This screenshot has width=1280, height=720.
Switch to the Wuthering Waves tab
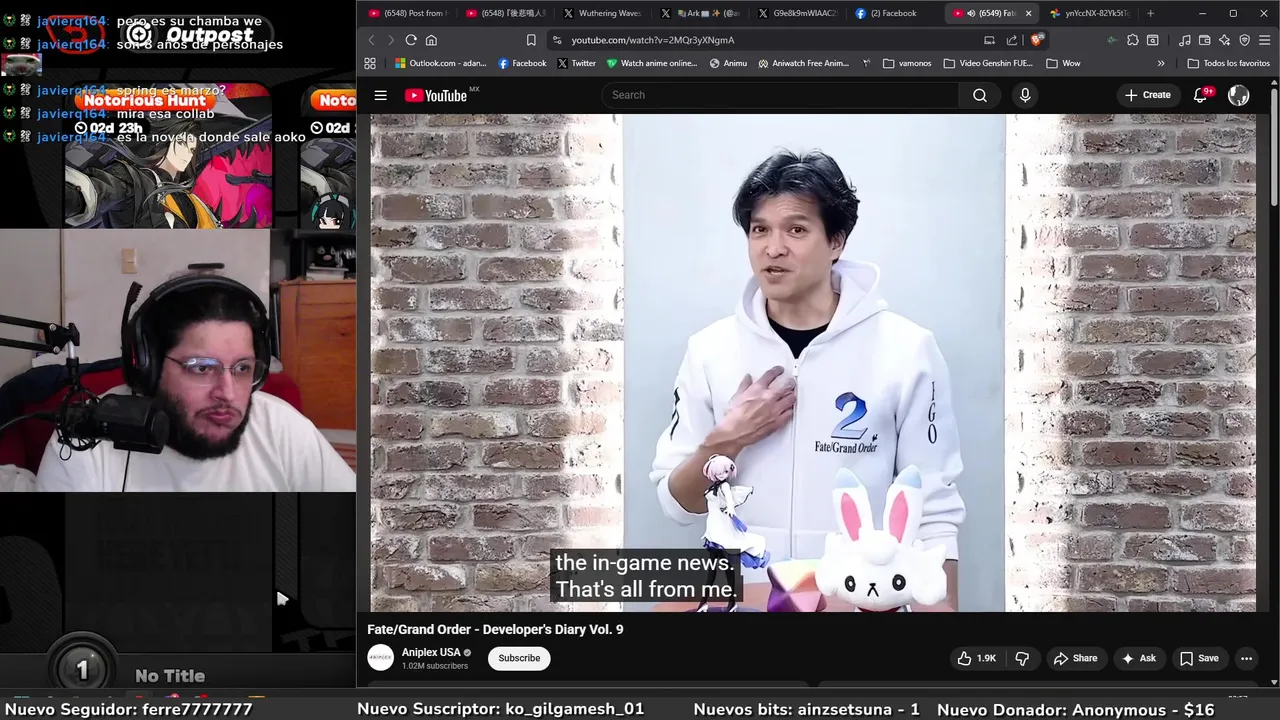pyautogui.click(x=601, y=13)
